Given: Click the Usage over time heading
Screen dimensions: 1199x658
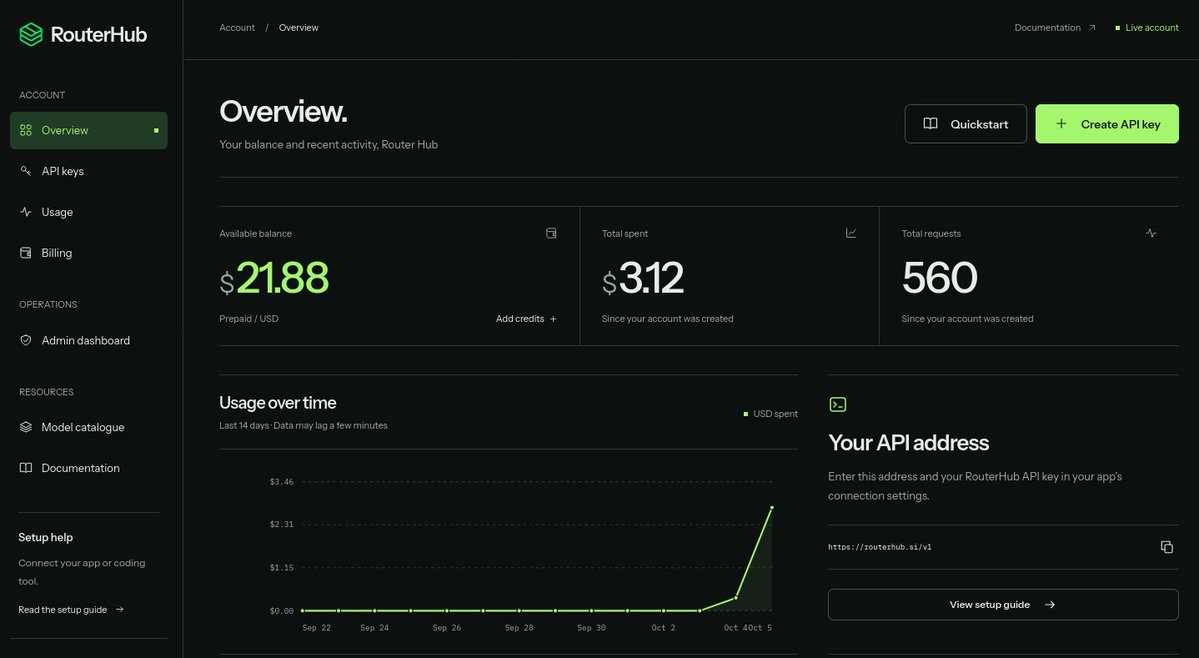Looking at the screenshot, I should point(278,403).
